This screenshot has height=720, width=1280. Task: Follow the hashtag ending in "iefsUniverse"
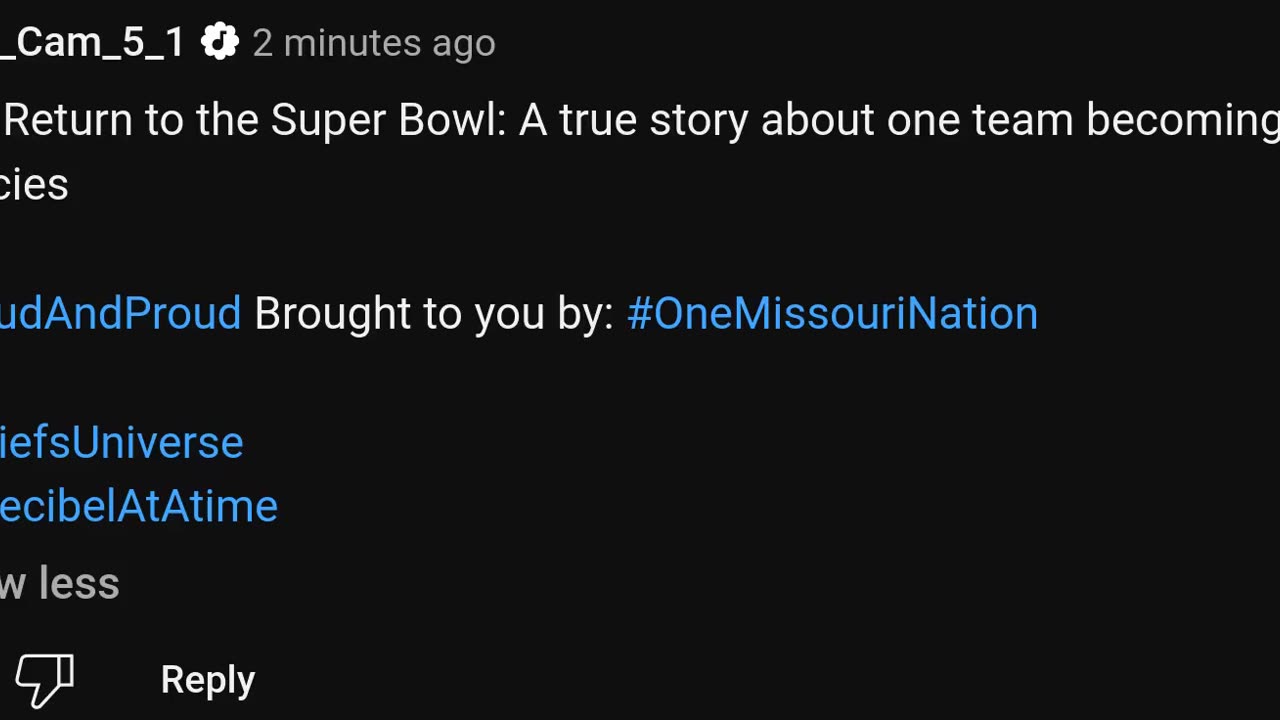121,443
